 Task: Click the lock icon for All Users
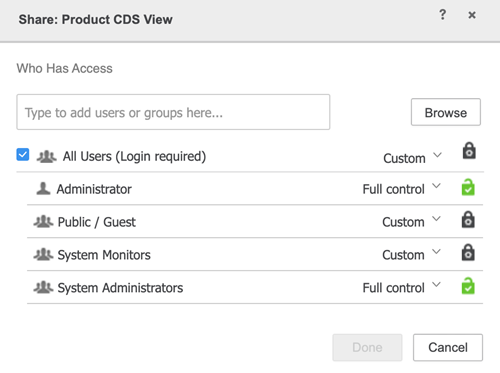click(469, 151)
